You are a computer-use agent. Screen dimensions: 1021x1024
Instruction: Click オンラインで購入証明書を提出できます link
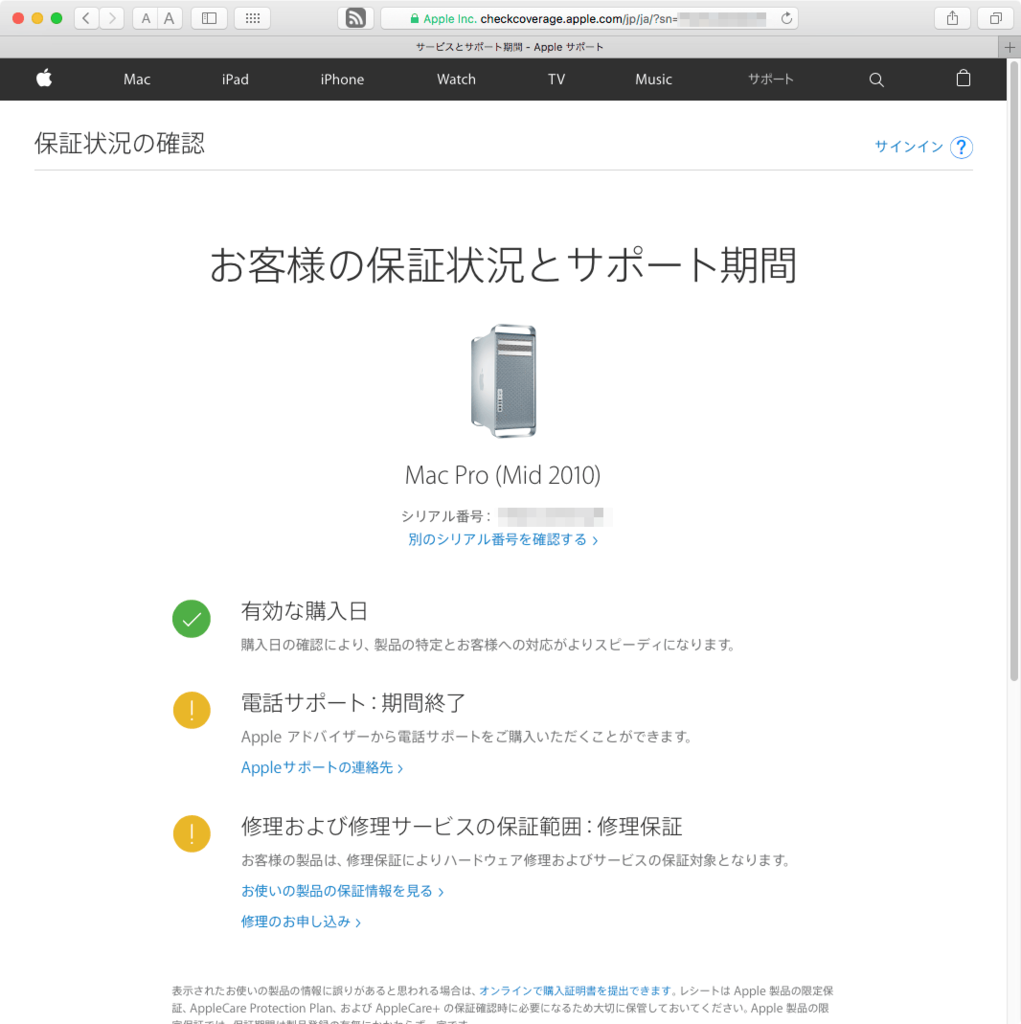pyautogui.click(x=575, y=991)
